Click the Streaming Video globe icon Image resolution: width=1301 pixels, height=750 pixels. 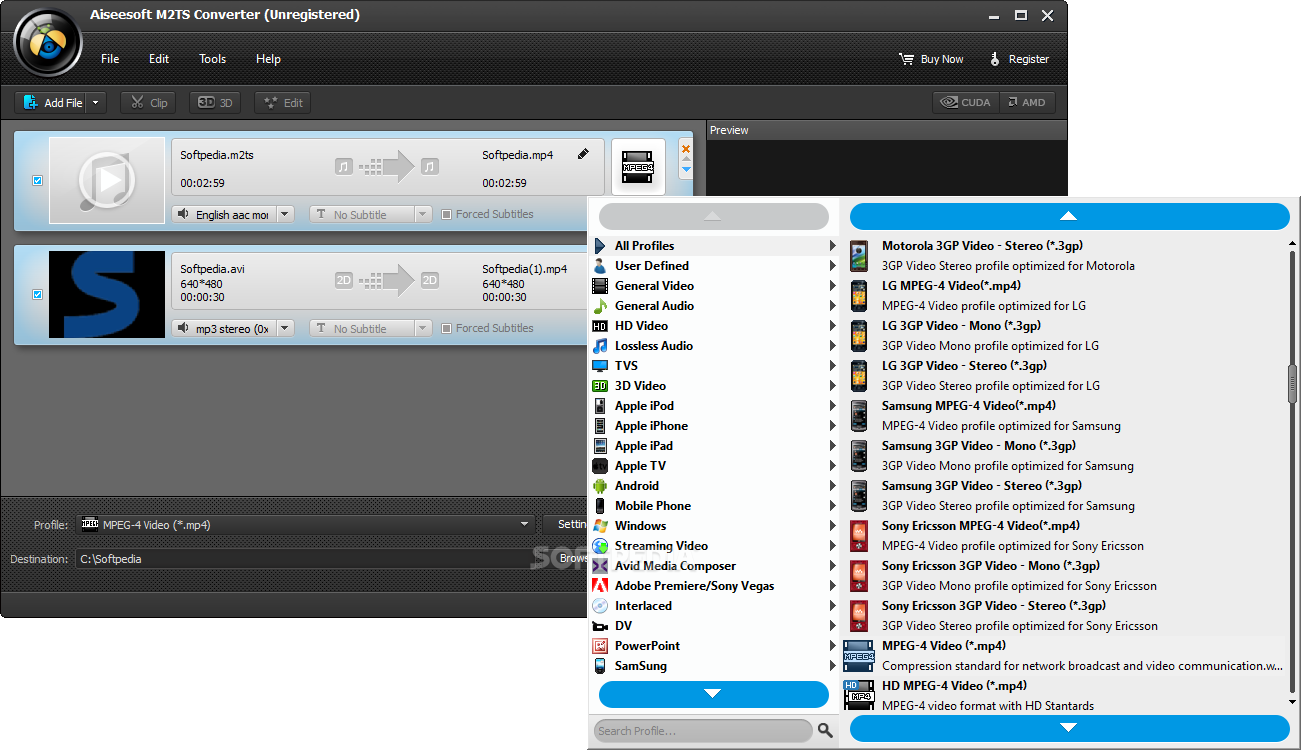click(x=600, y=546)
